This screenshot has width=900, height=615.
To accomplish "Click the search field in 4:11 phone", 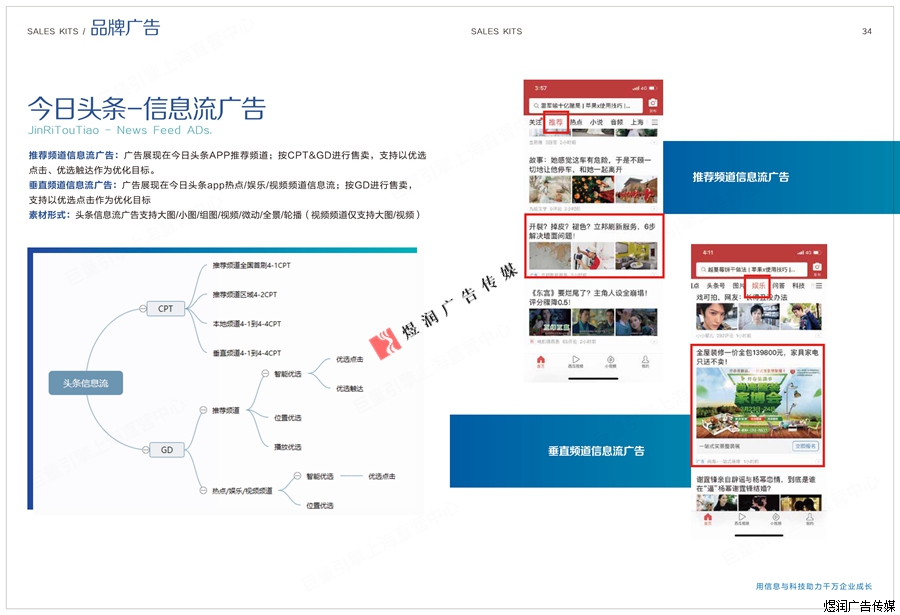I will [x=751, y=269].
